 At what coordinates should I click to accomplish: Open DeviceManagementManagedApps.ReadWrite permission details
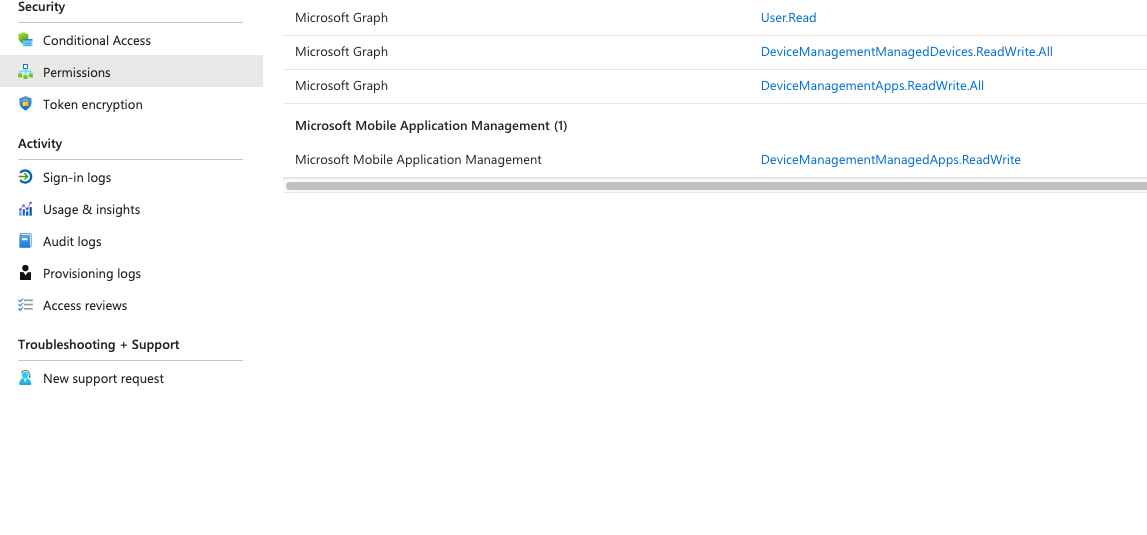coord(890,160)
